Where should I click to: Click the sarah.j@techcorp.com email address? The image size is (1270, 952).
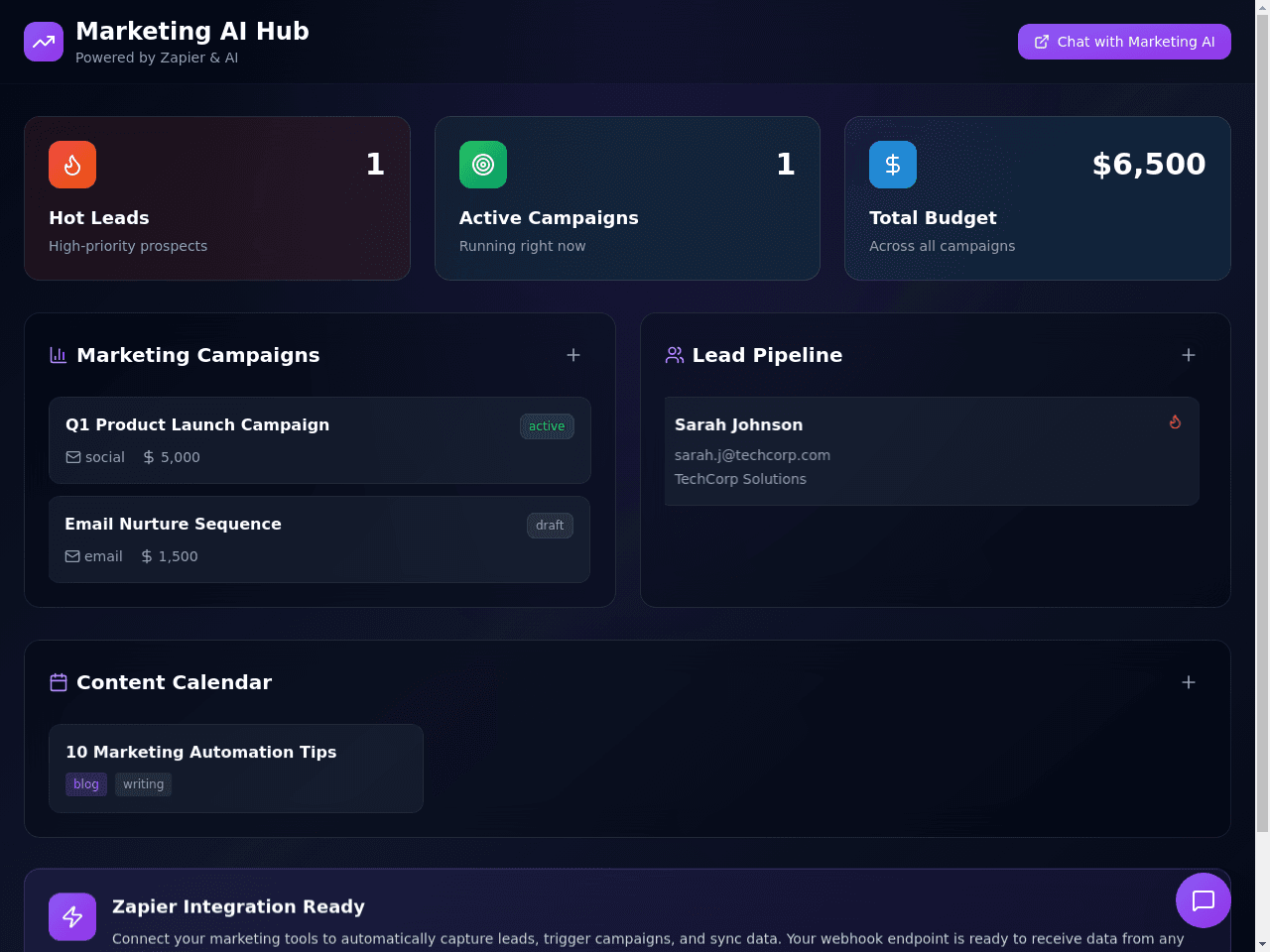(752, 455)
